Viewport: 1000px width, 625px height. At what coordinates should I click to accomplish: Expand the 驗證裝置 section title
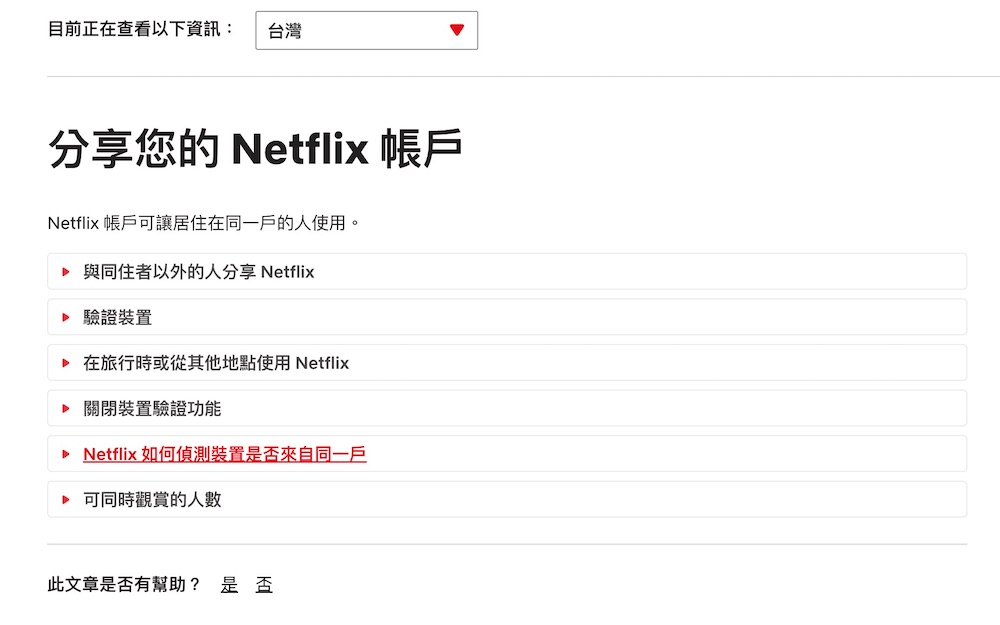click(117, 318)
